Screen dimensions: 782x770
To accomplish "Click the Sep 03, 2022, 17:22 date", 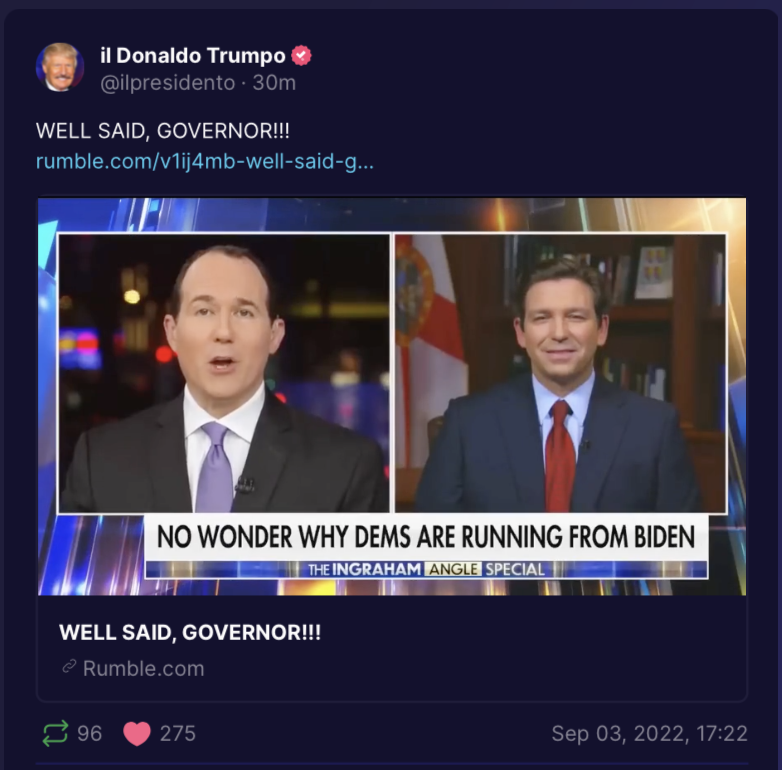I will point(649,734).
